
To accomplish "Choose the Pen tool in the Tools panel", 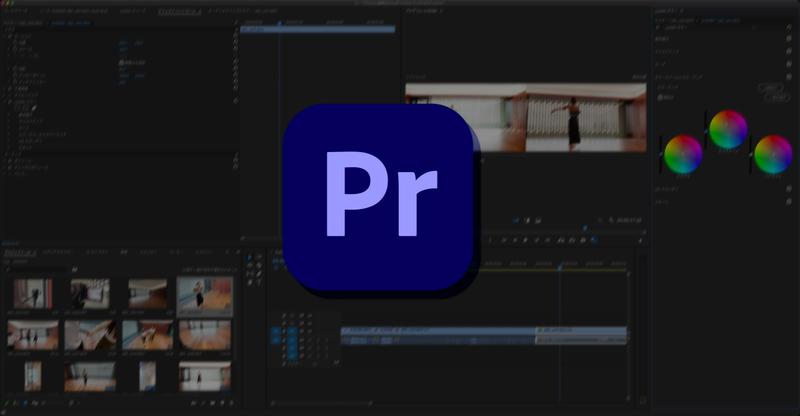I will (258, 271).
